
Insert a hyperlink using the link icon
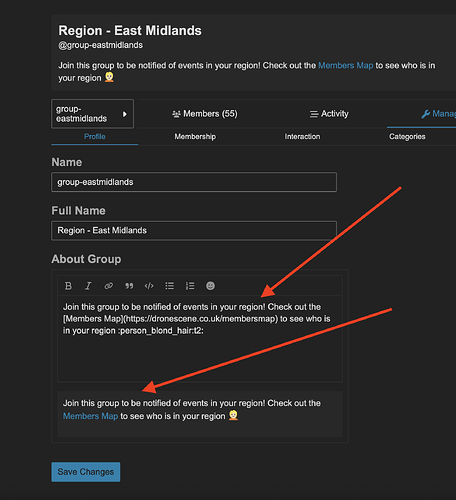click(x=109, y=286)
